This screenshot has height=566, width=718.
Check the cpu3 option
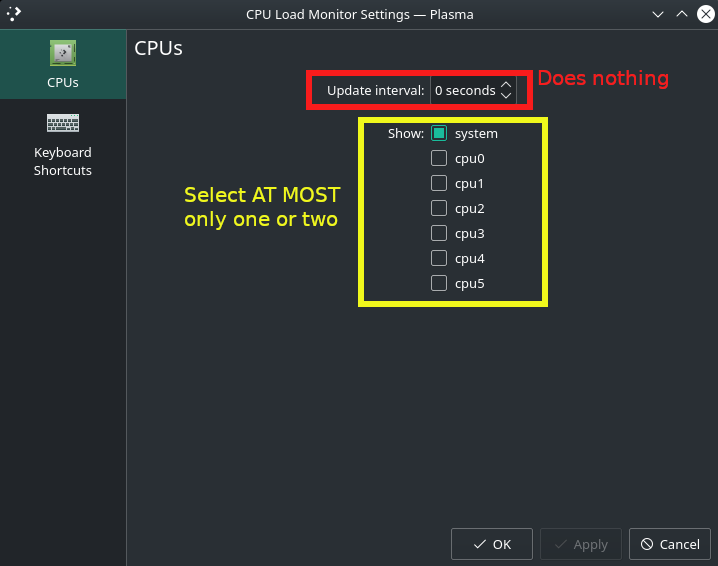pos(439,233)
